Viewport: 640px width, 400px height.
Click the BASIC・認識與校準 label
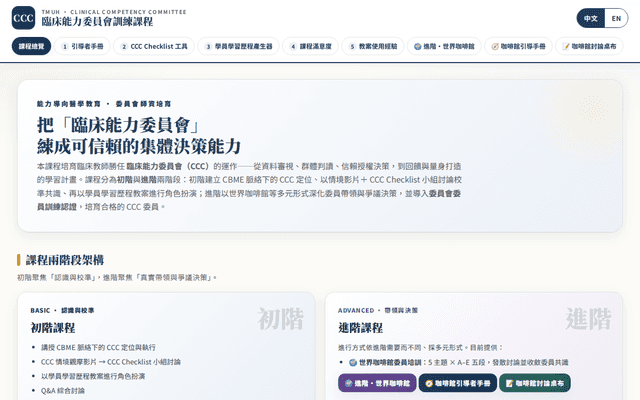coord(62,310)
